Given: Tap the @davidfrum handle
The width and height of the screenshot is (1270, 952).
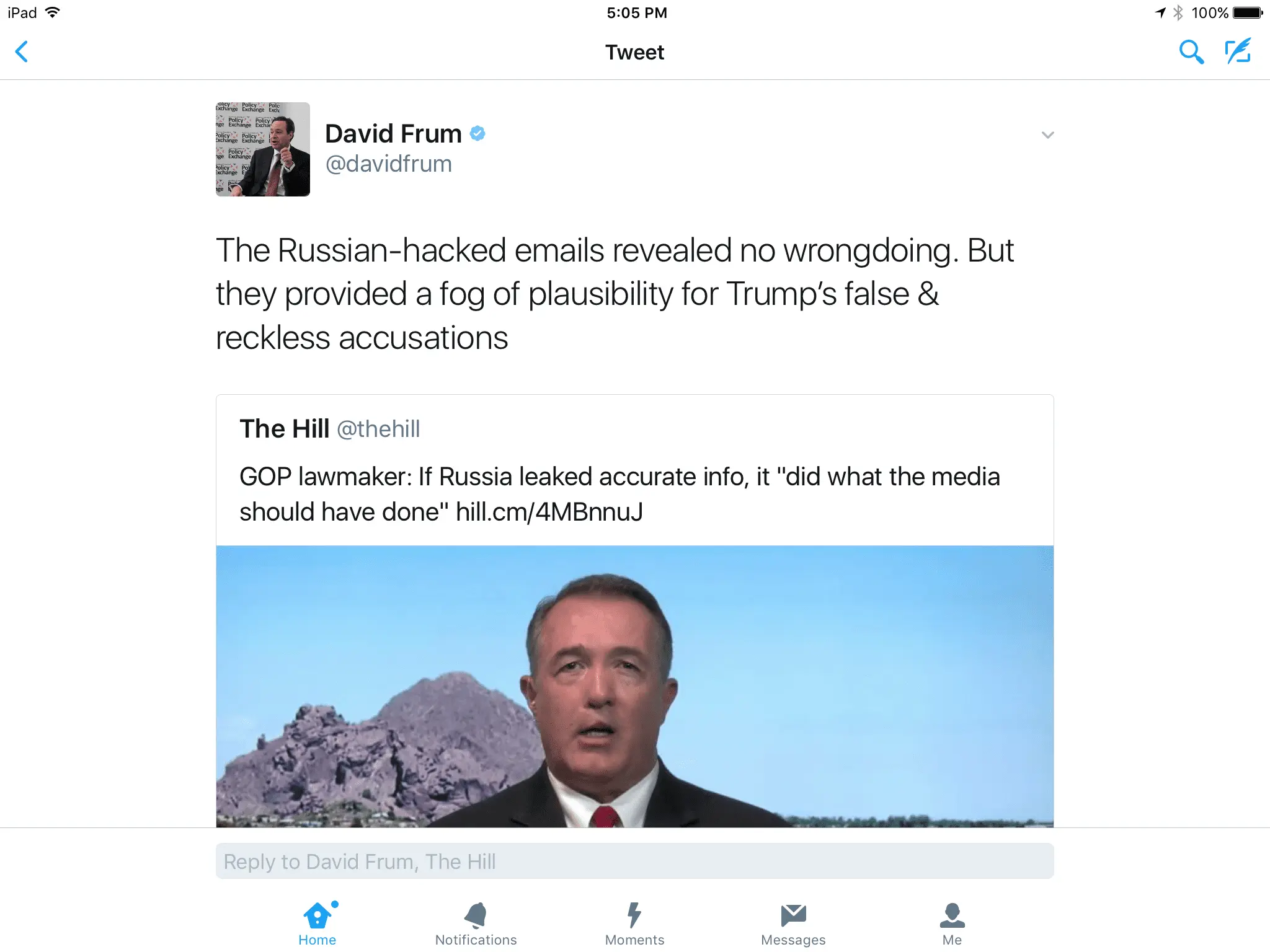Looking at the screenshot, I should tap(389, 164).
